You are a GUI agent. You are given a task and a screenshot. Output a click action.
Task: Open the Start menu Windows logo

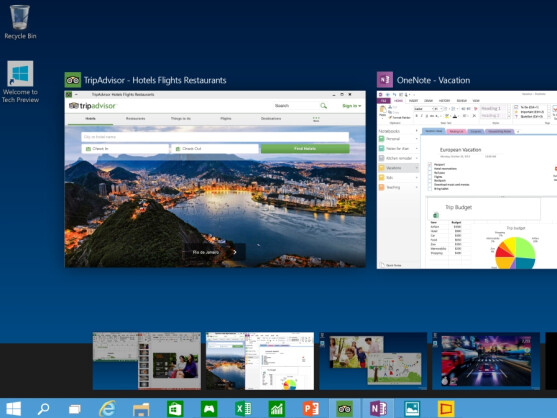click(x=13, y=409)
